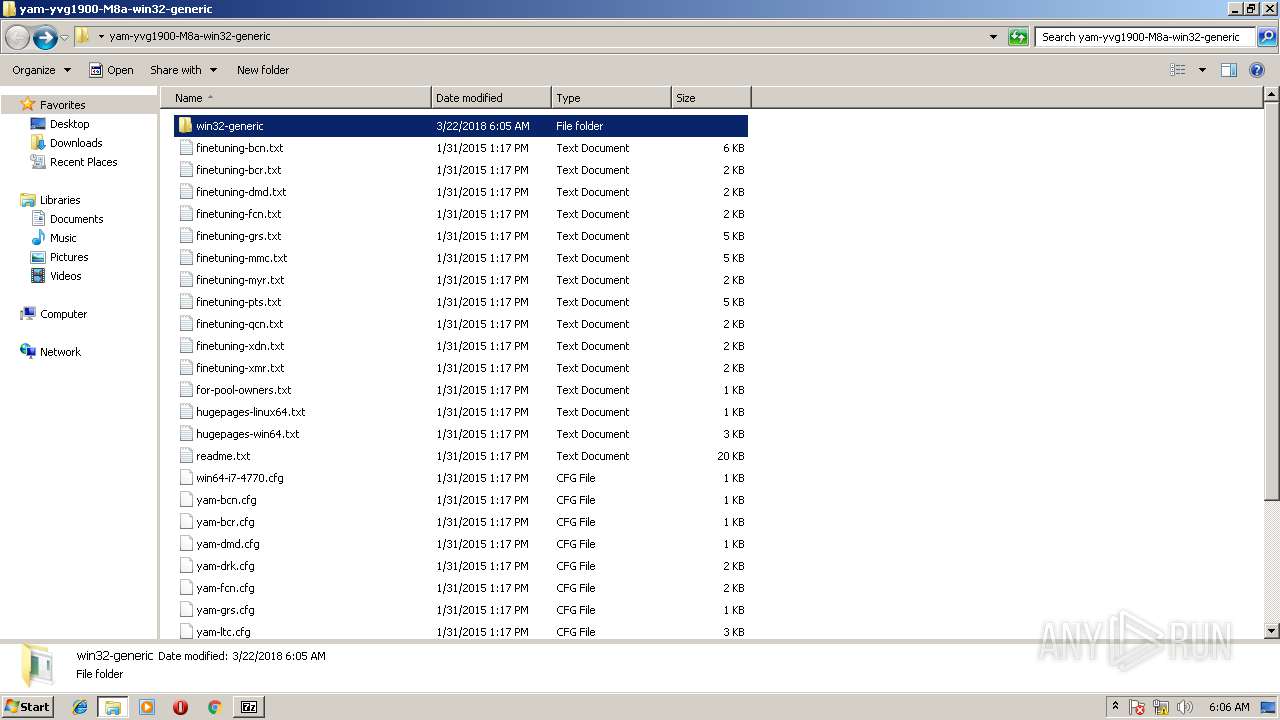
Task: Open the Share with menu
Action: click(183, 70)
